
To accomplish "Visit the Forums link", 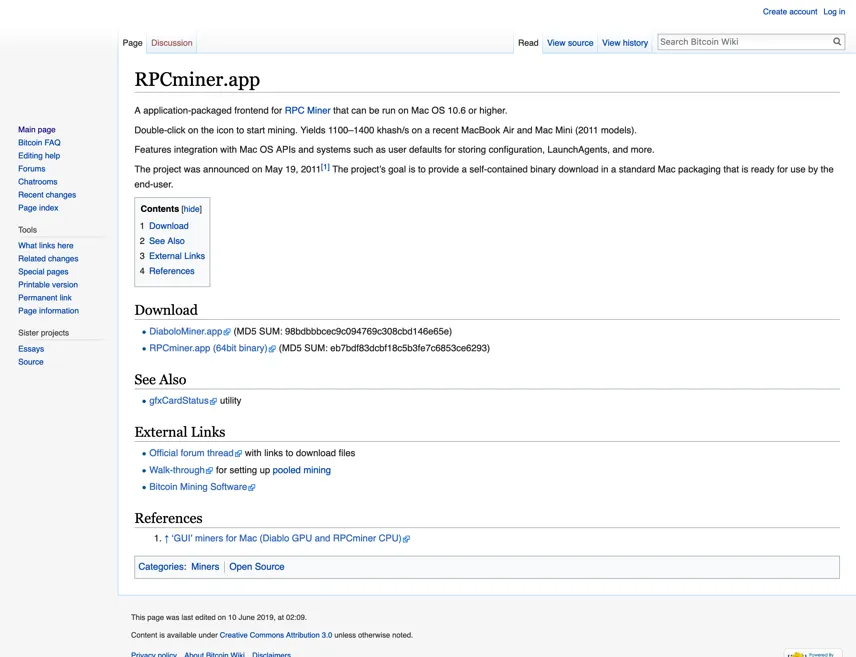I will [x=32, y=169].
